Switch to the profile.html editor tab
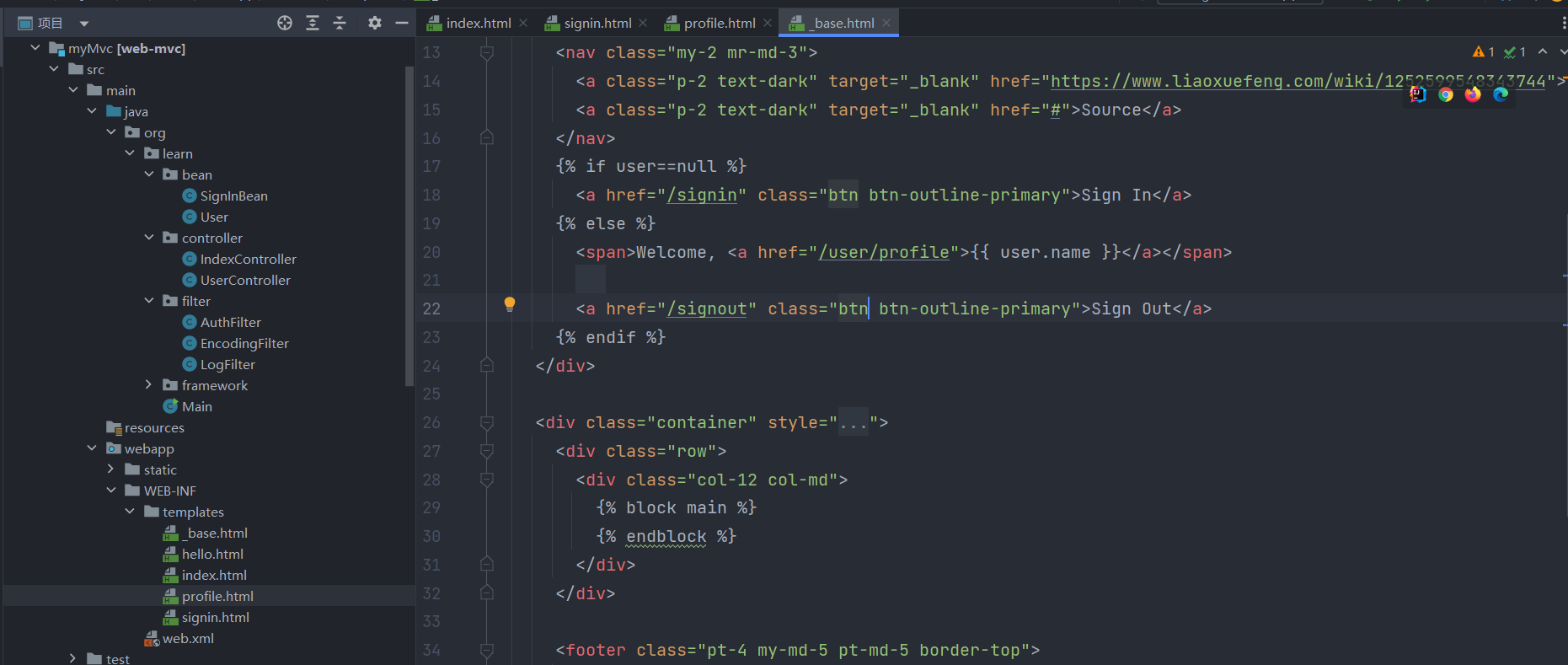Viewport: 1568px width, 665px height. pyautogui.click(x=720, y=23)
